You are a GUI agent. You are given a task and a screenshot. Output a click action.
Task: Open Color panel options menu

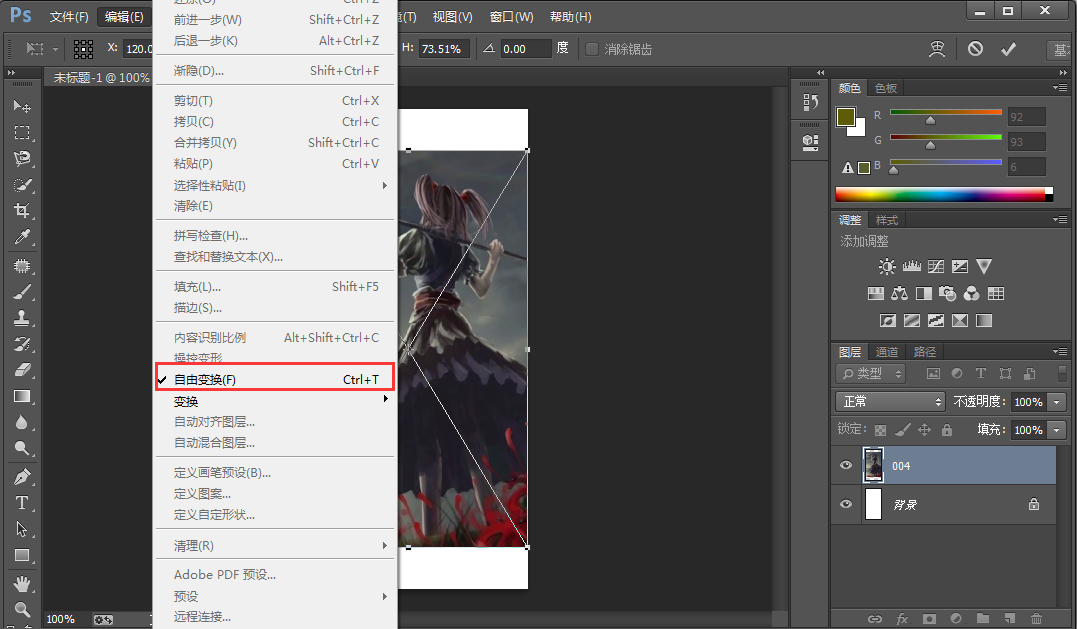tap(1060, 88)
